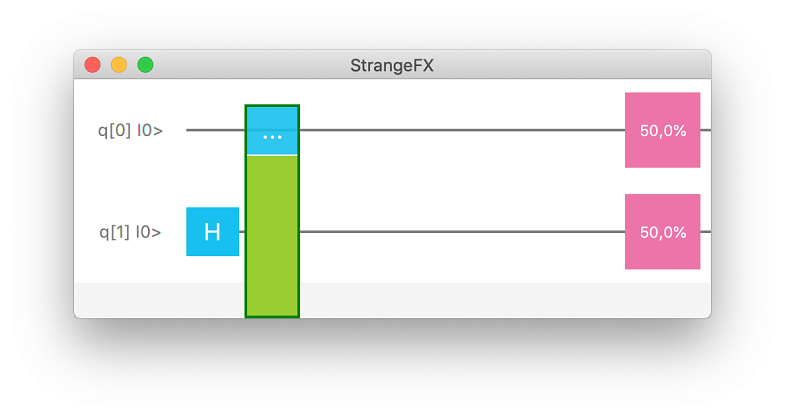Screen dimensions: 785x416
Task: Click the q[0] qubit name label
Action: (114, 131)
